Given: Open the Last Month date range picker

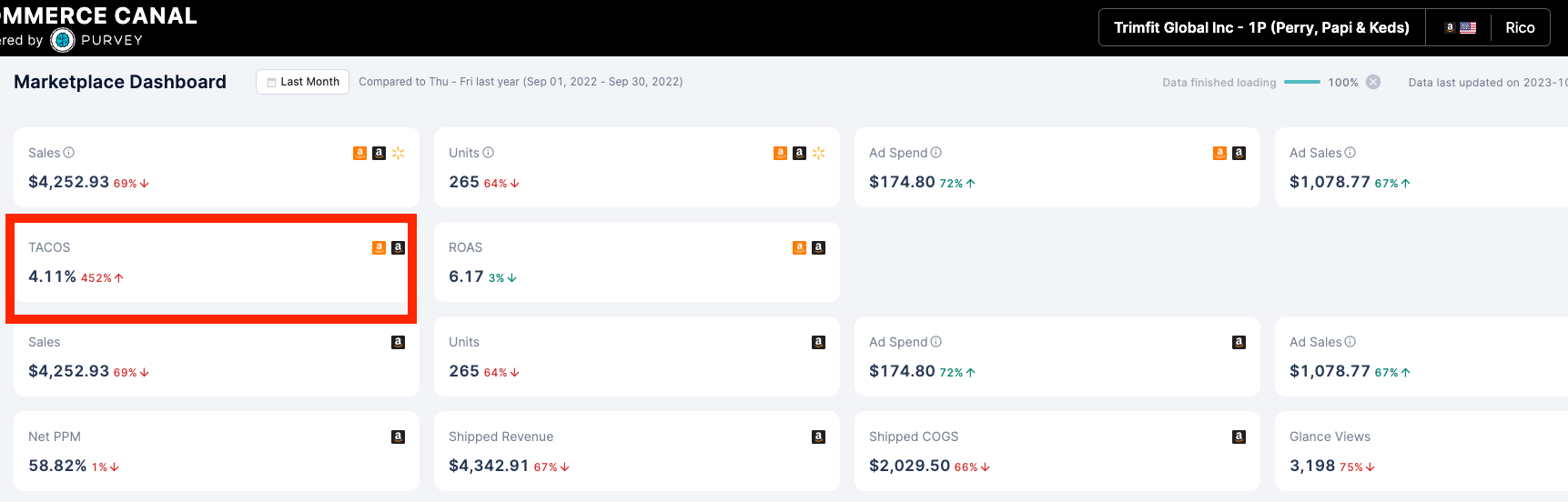Looking at the screenshot, I should point(302,82).
